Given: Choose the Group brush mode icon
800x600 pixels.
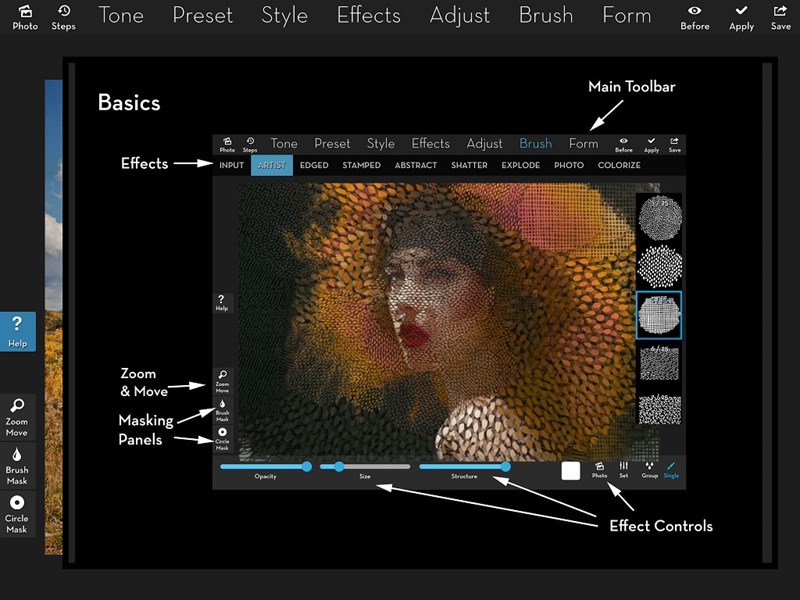Looking at the screenshot, I should point(649,470).
